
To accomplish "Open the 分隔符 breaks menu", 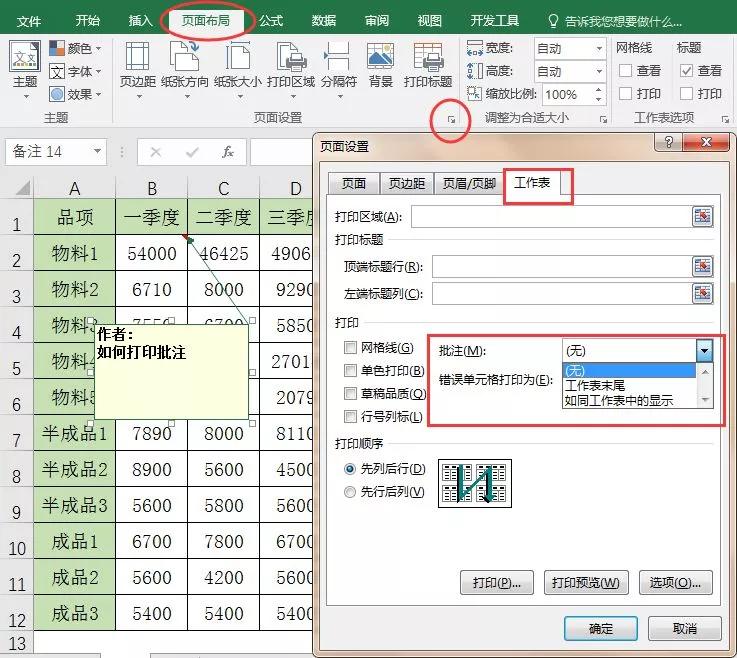I will 339,70.
